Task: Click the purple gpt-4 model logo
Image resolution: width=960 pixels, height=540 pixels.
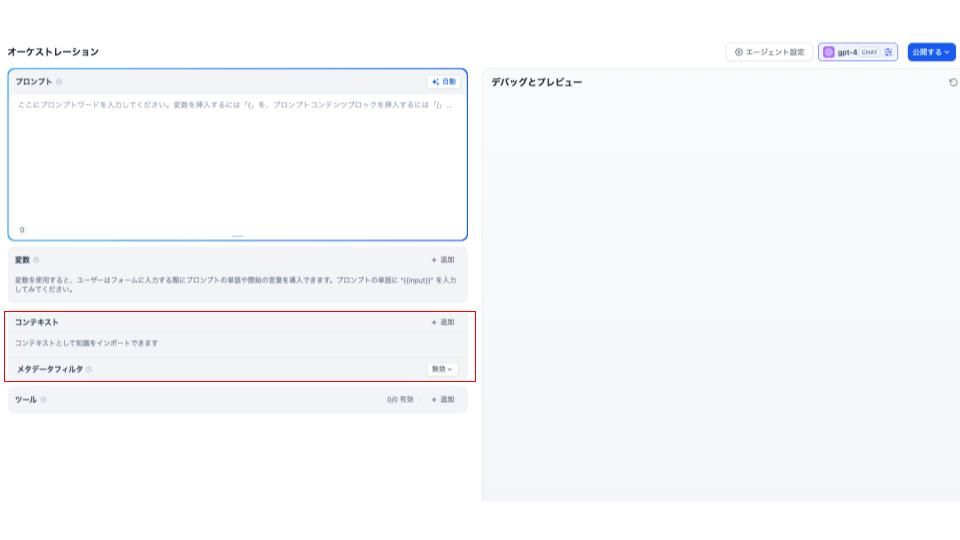Action: pos(829,52)
